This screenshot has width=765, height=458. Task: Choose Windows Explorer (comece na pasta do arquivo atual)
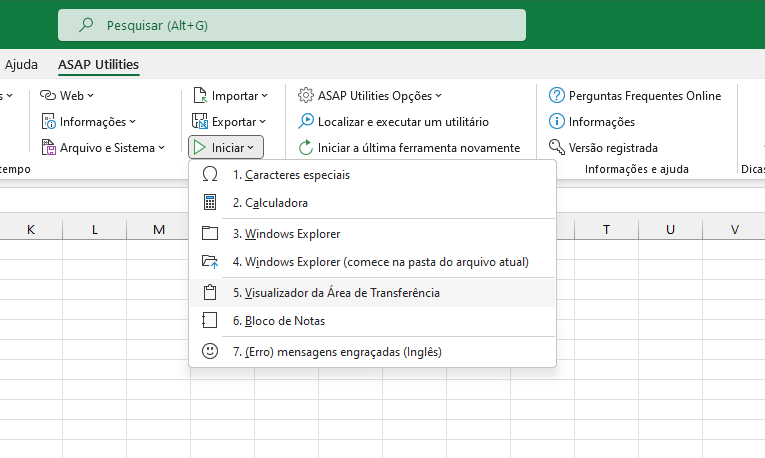(x=372, y=262)
